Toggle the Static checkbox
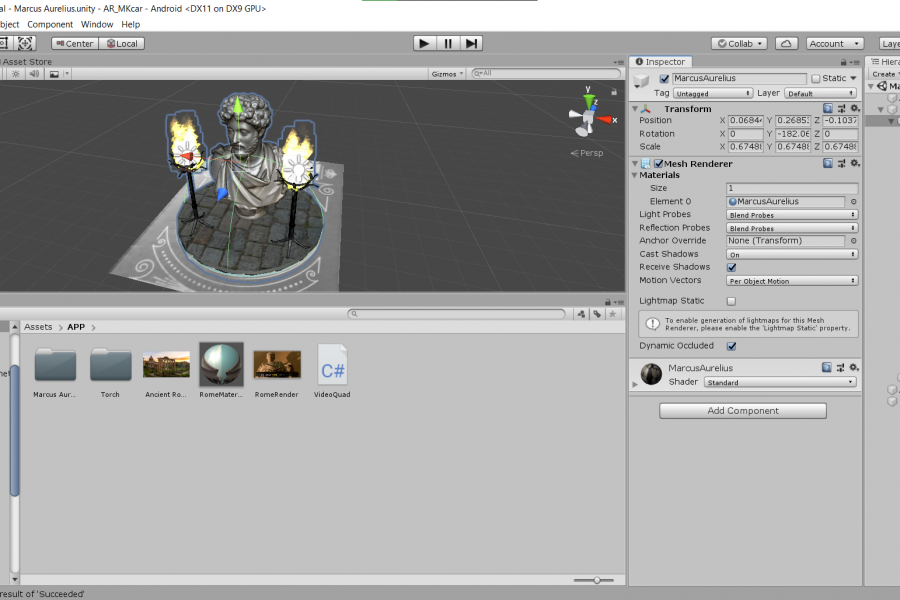This screenshot has width=900, height=600. (x=815, y=78)
